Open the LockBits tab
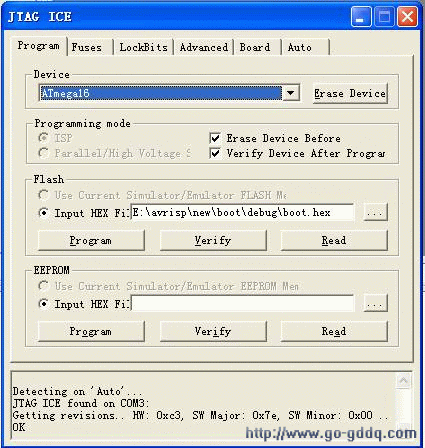Screen dimensions: 425x448 click(x=143, y=47)
